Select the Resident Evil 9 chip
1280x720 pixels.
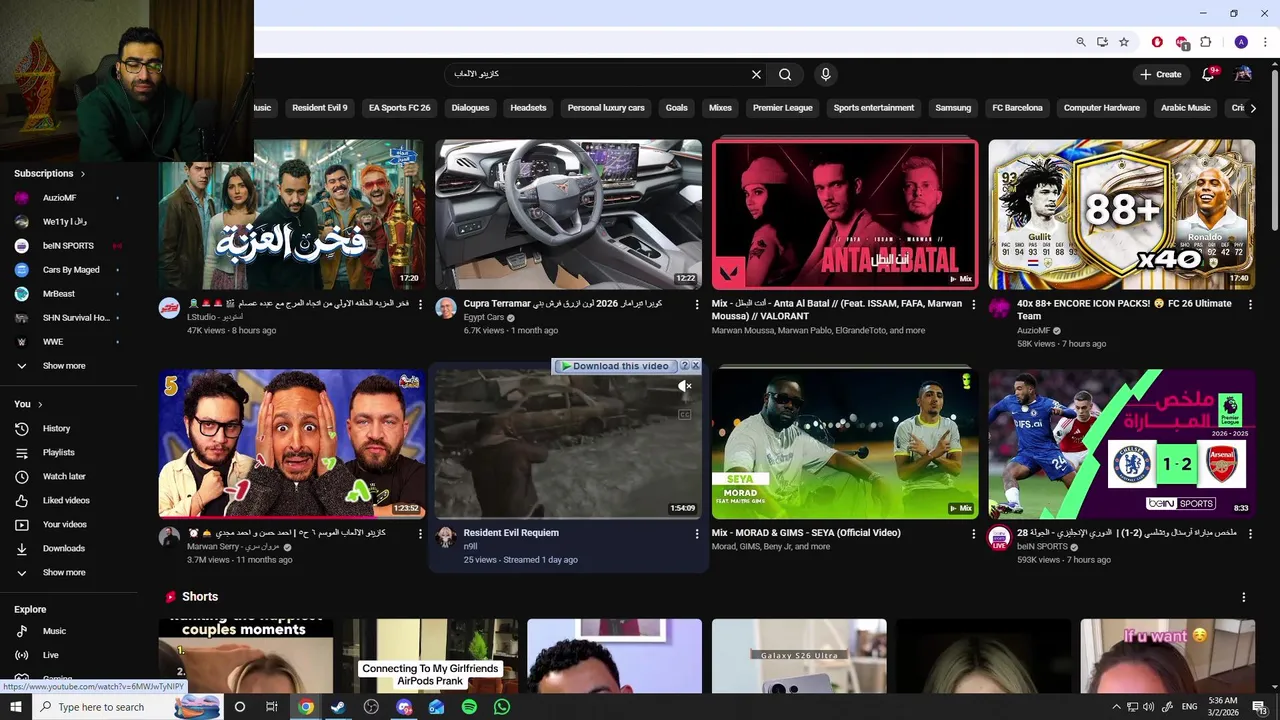320,108
